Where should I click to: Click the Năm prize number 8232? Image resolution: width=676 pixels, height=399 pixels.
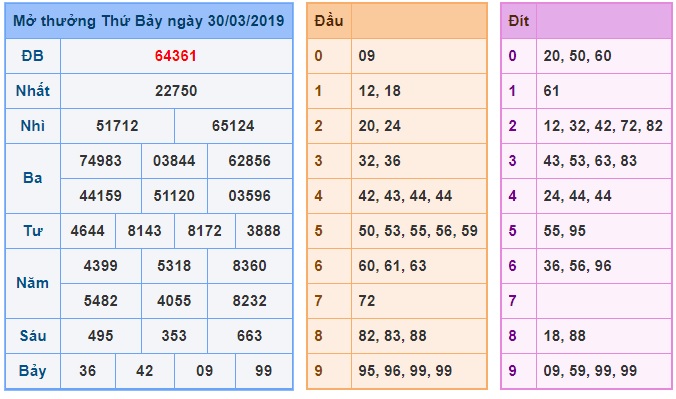(x=250, y=300)
